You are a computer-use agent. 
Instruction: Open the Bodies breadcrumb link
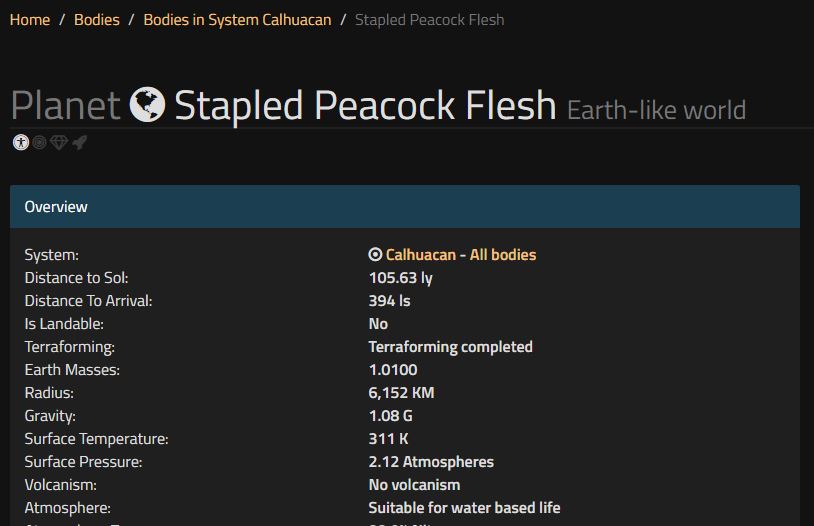click(97, 20)
